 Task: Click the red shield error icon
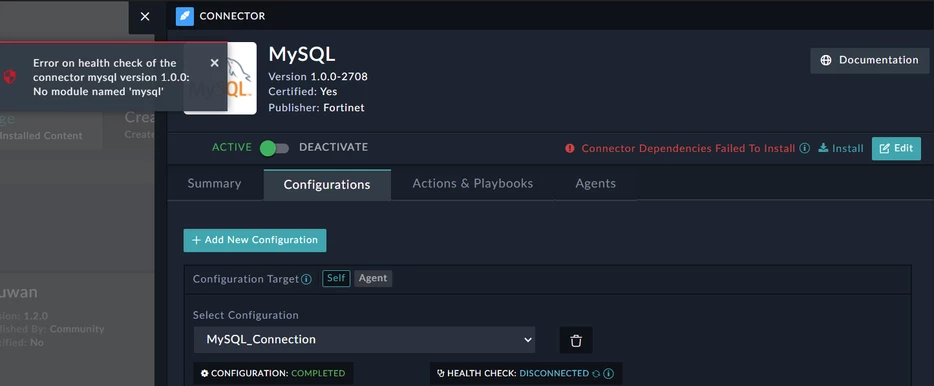coord(10,77)
